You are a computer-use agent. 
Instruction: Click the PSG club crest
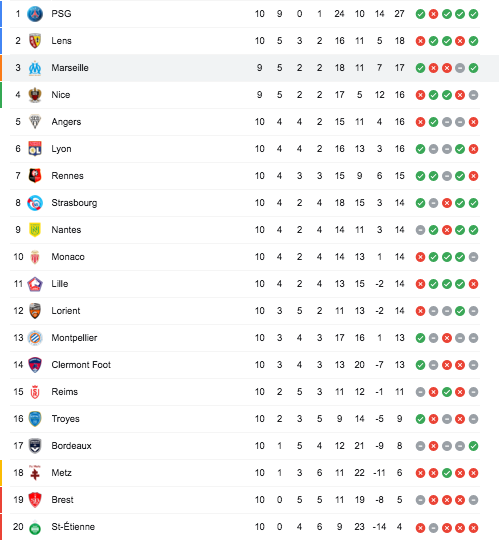(x=35, y=14)
